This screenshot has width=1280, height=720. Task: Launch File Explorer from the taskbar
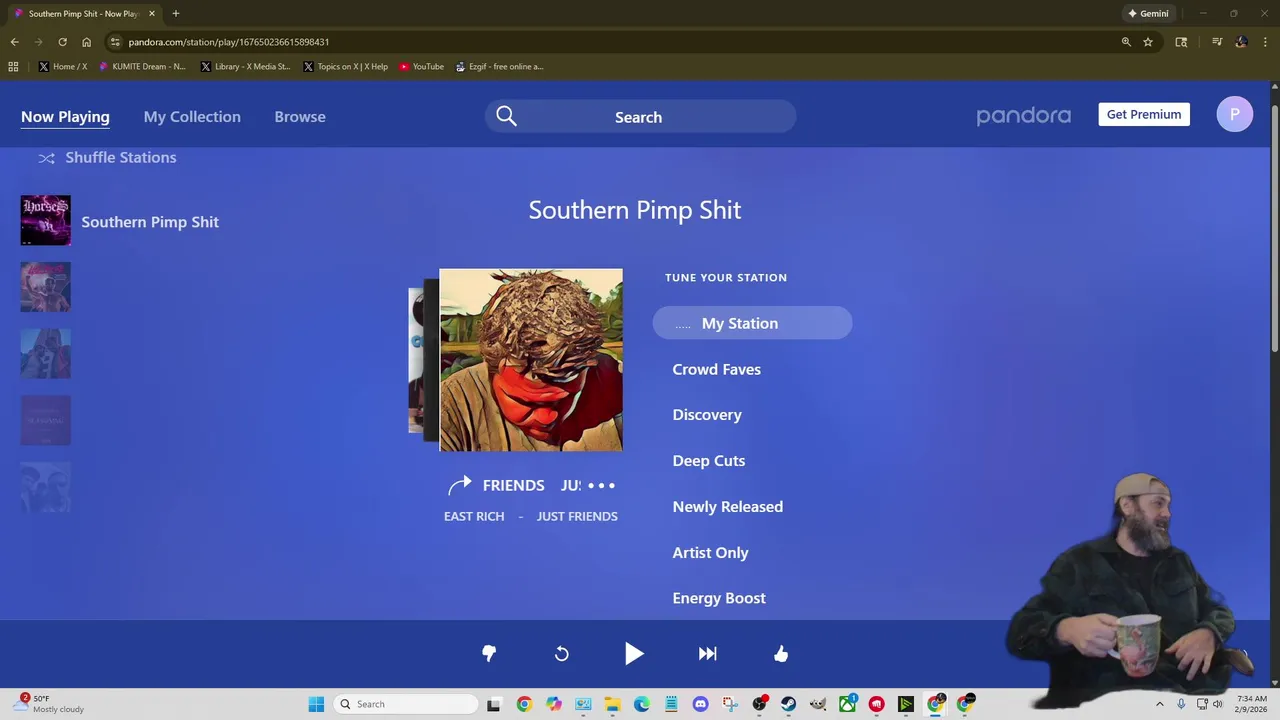click(x=612, y=704)
